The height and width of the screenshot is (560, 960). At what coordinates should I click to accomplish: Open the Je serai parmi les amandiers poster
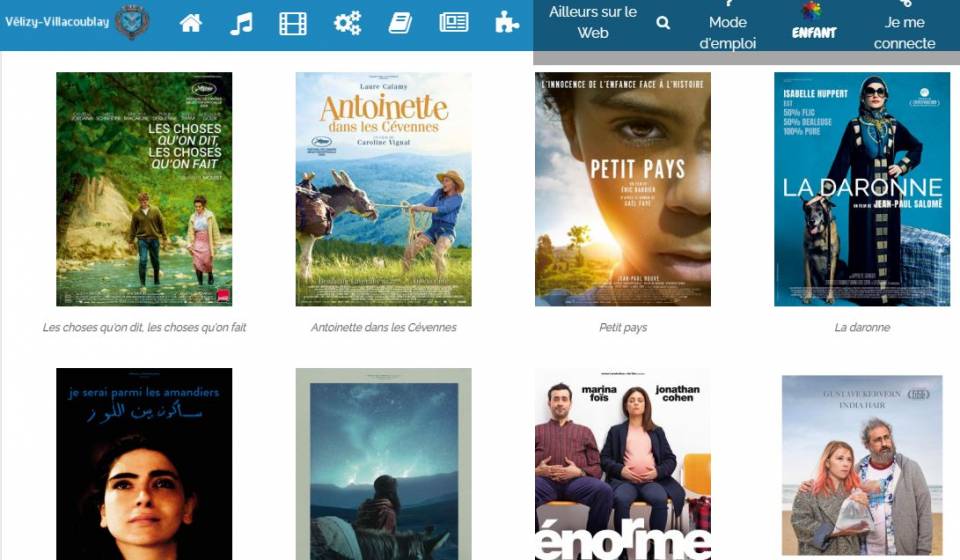tap(144, 464)
